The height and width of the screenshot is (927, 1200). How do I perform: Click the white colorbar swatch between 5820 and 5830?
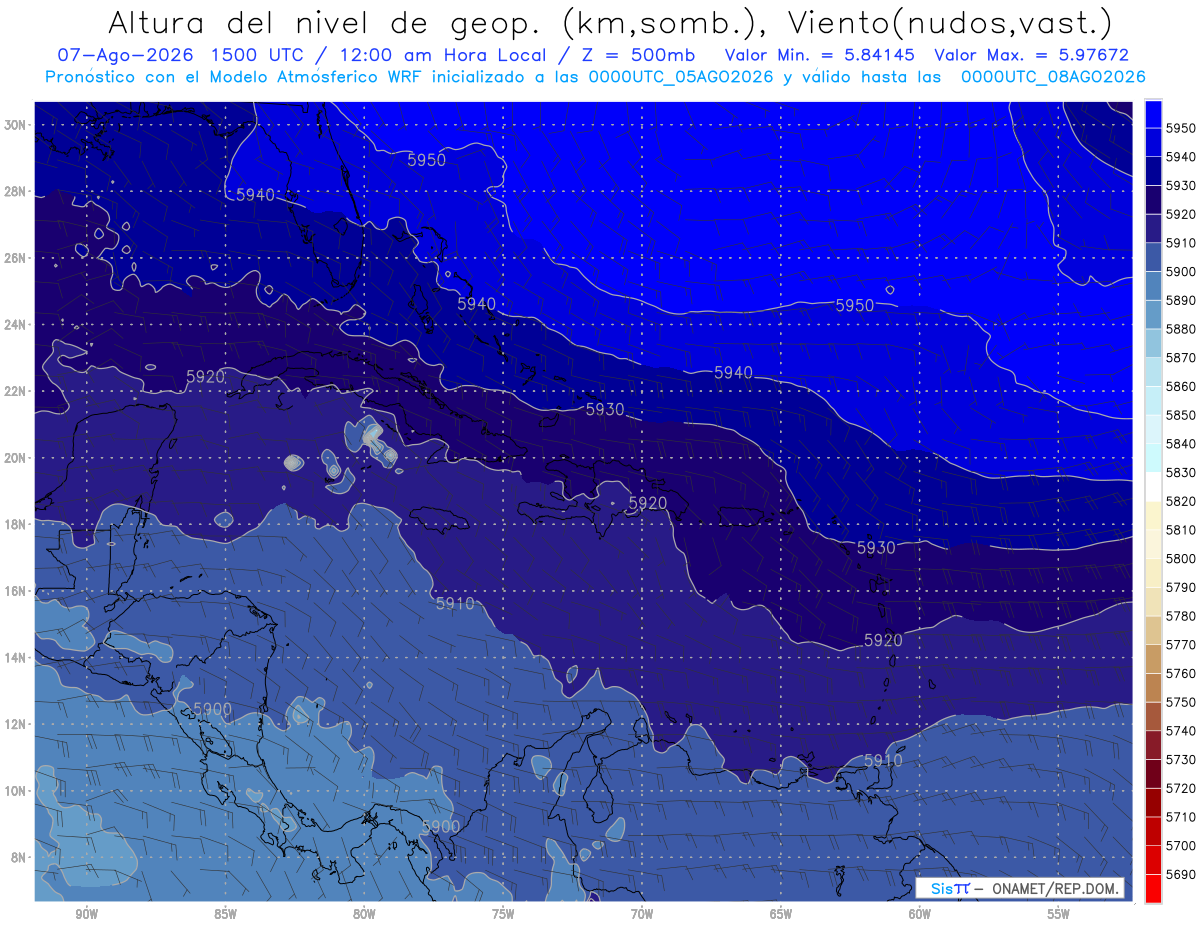tap(1153, 487)
